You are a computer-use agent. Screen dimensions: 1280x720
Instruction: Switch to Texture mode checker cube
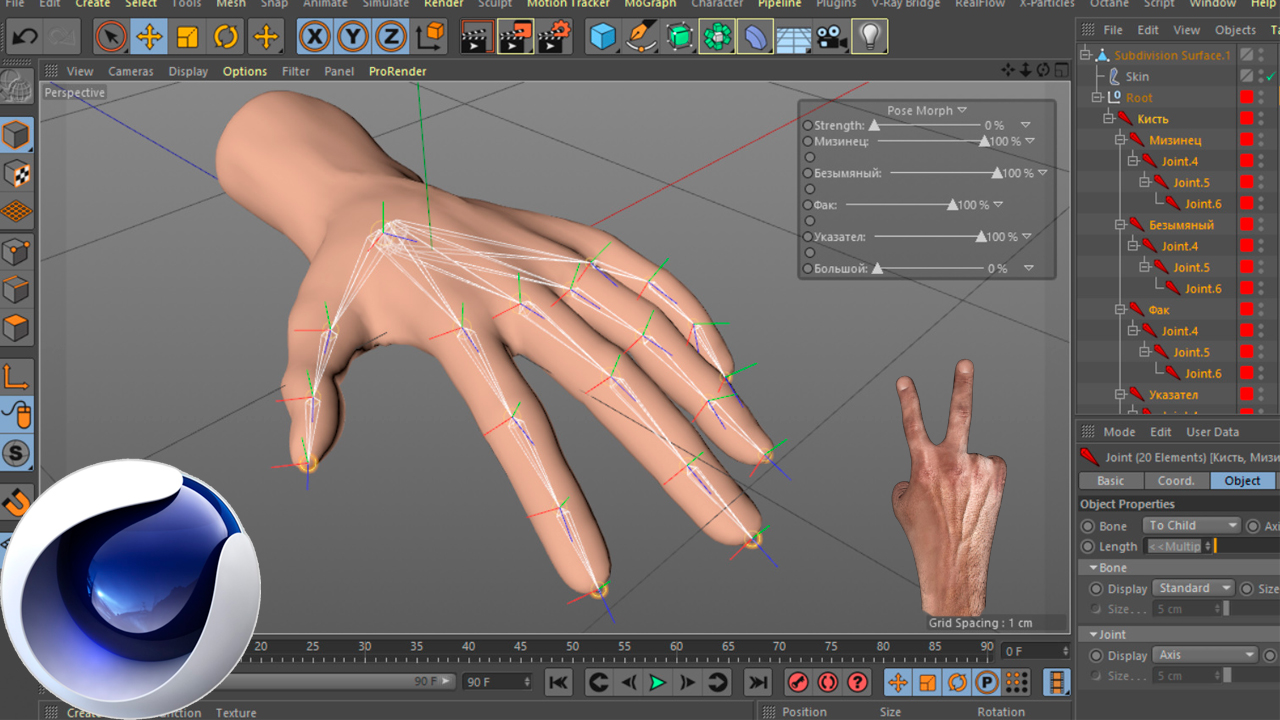(16, 173)
